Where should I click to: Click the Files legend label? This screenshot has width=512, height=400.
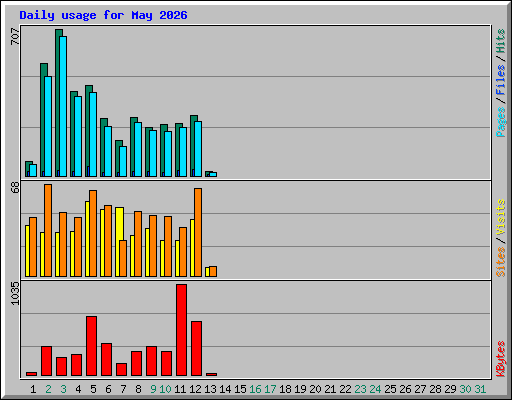[500, 79]
